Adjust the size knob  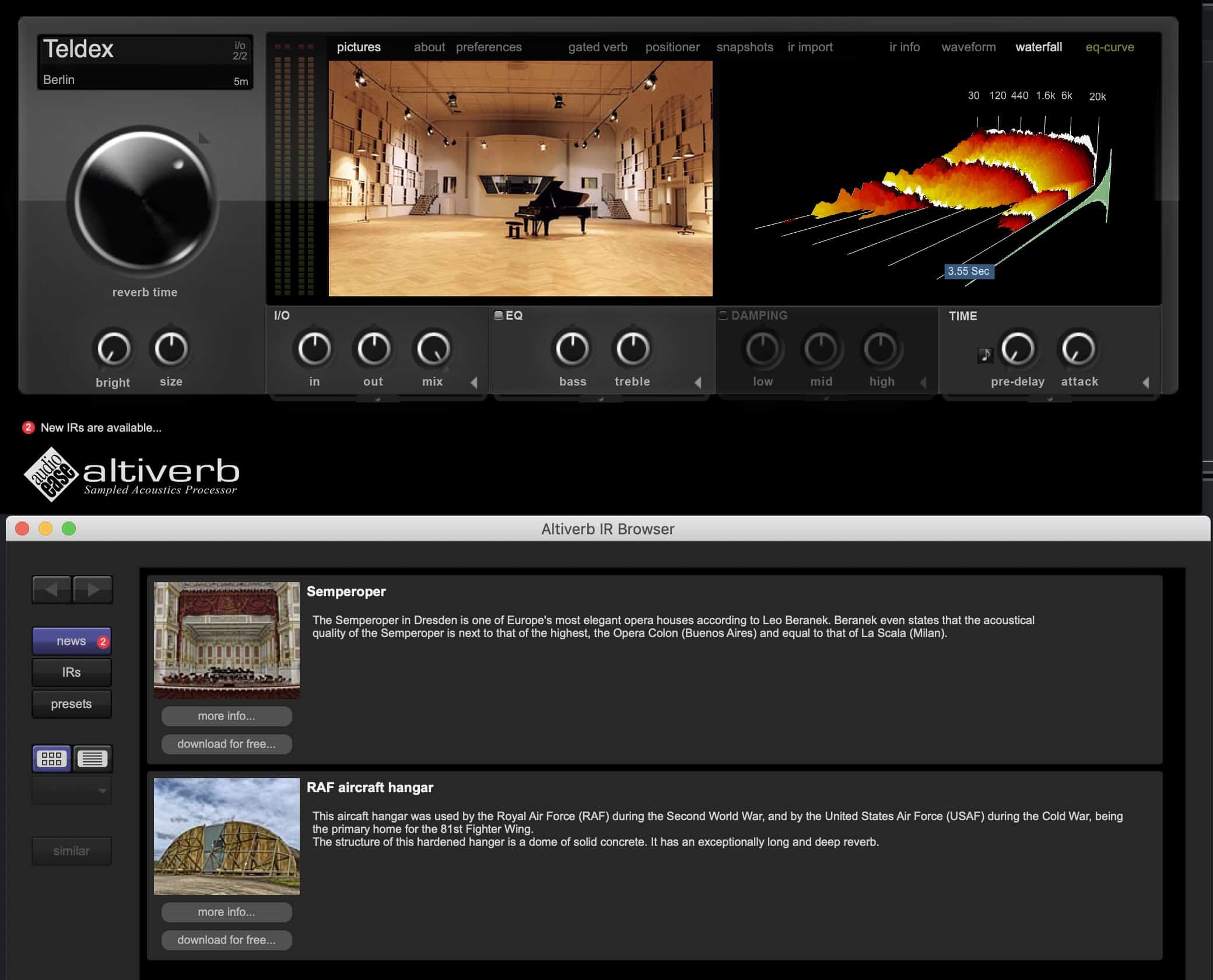point(171,348)
